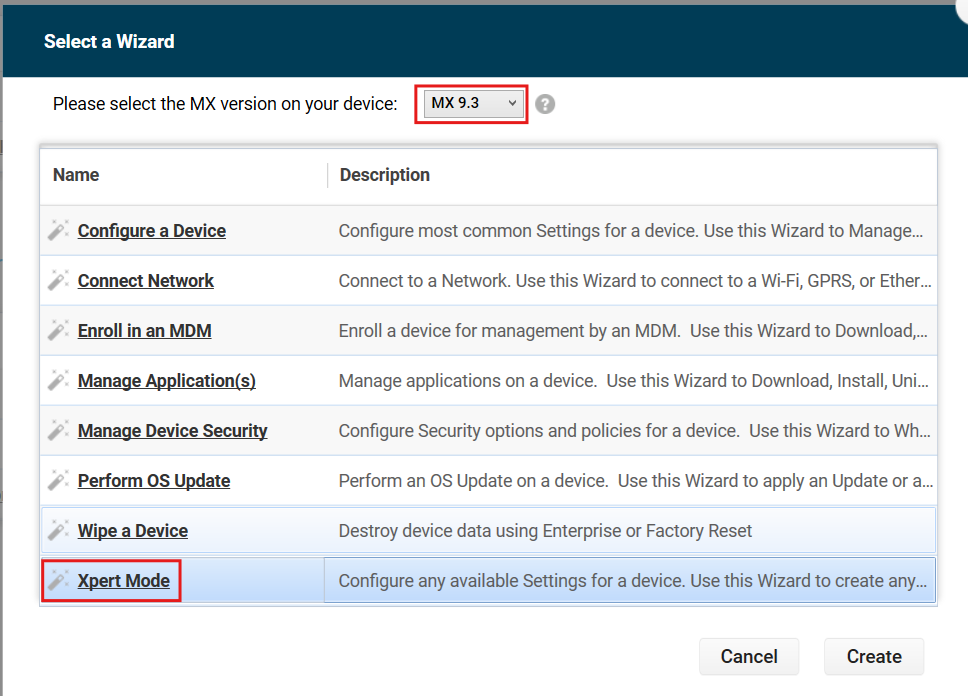
Task: Click the Create button
Action: [874, 656]
